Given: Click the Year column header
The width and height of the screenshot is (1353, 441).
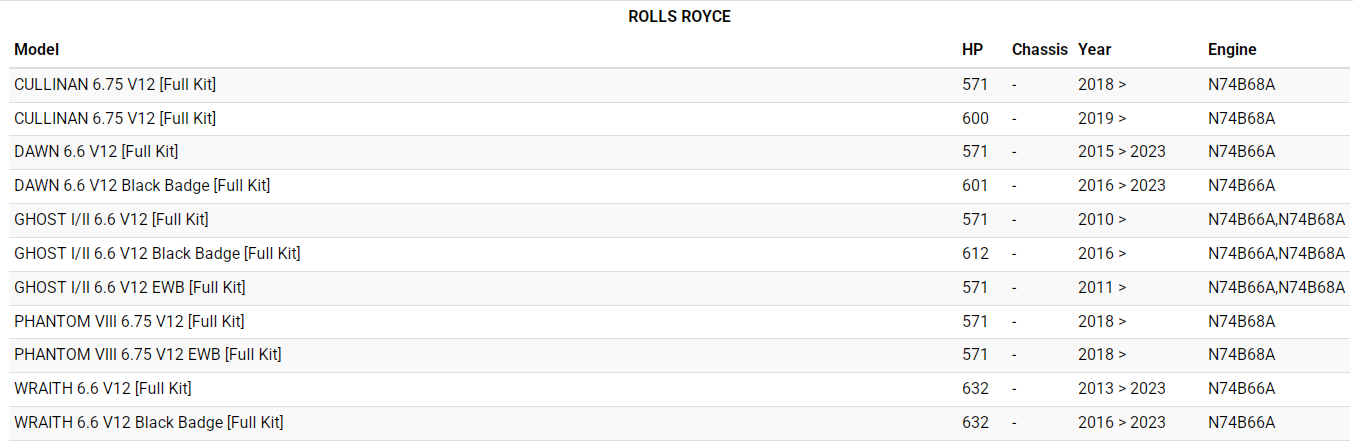Looking at the screenshot, I should tap(1094, 50).
